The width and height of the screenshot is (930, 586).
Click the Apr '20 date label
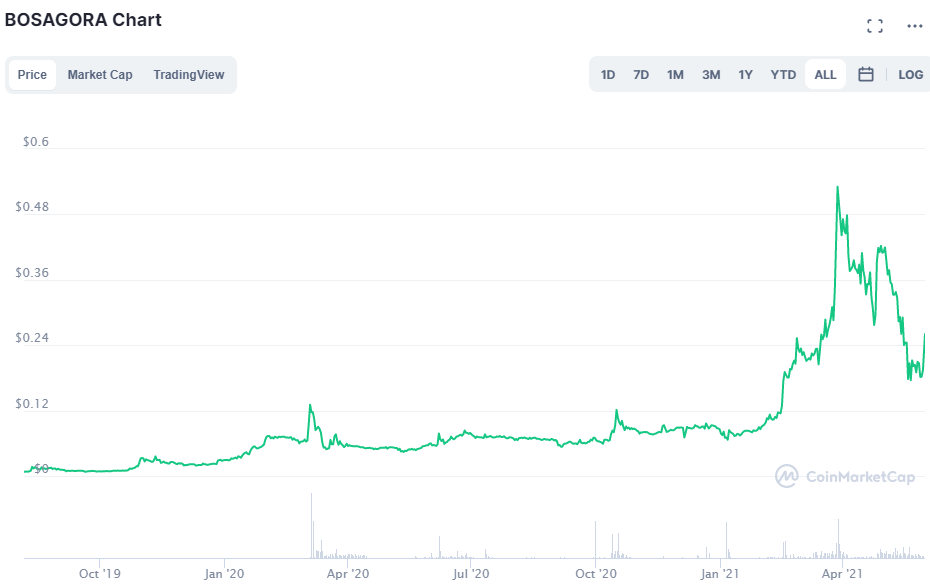348,574
